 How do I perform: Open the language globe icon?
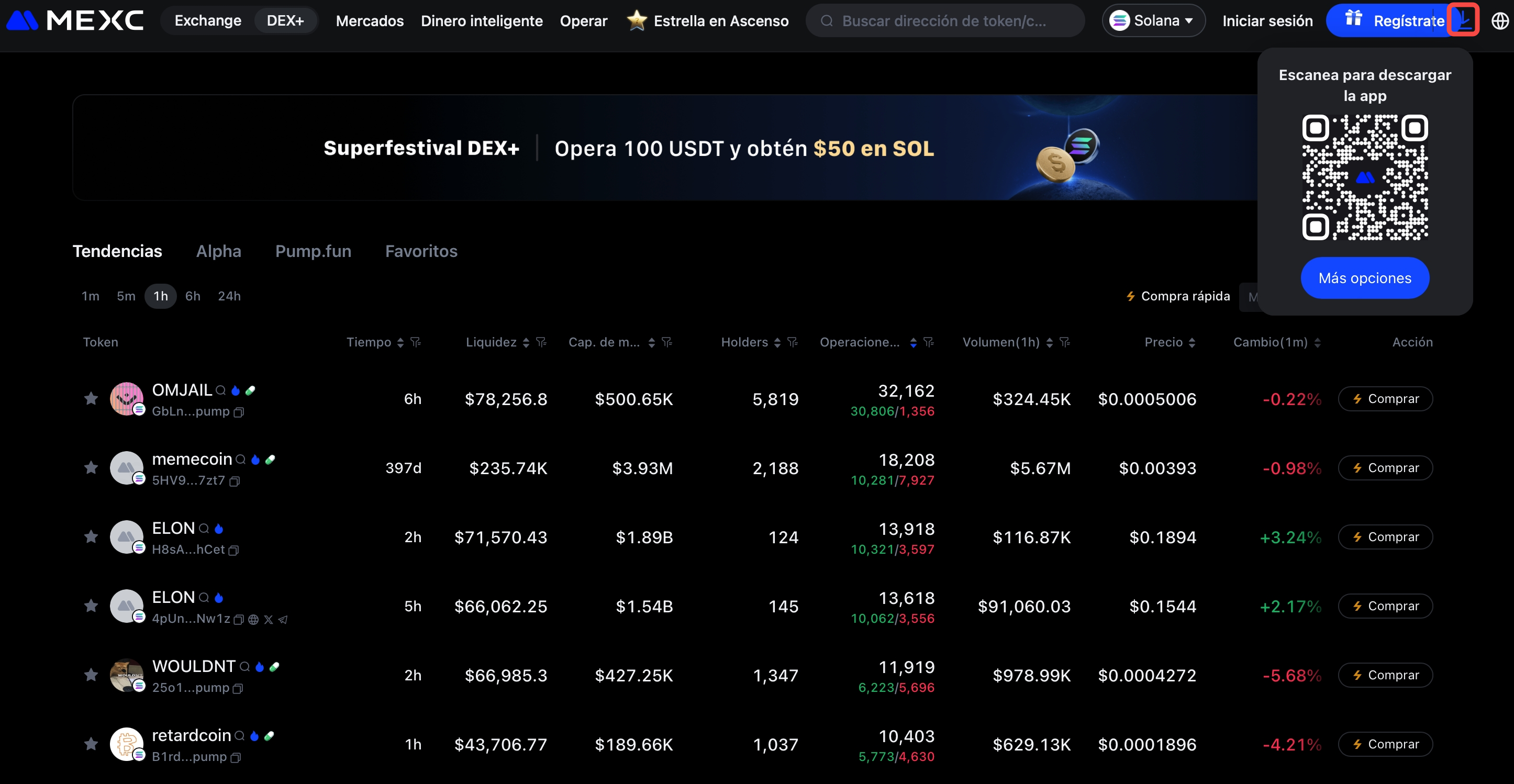(x=1499, y=20)
